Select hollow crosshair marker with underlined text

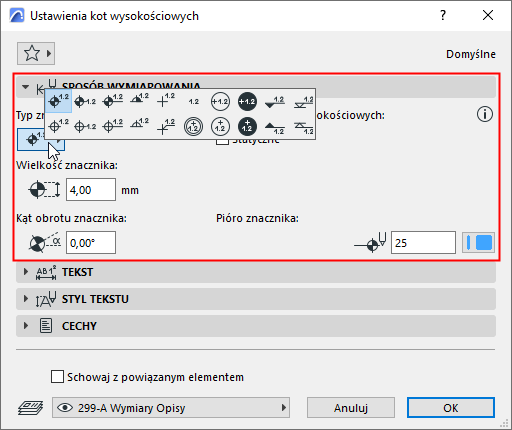tap(112, 126)
